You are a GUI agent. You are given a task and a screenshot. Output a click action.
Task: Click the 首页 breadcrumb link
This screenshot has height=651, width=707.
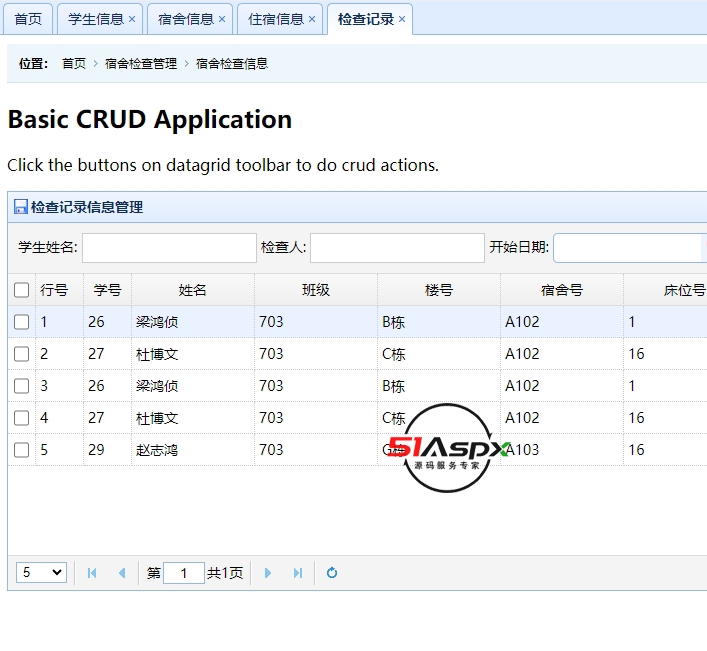click(74, 63)
